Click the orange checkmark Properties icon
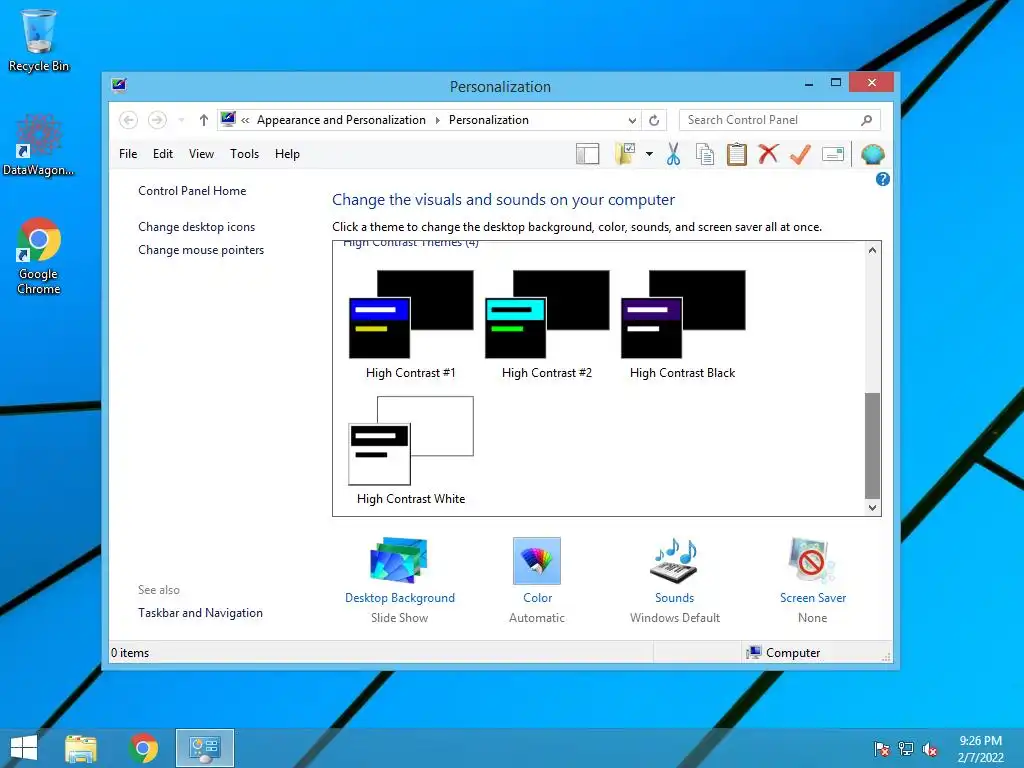This screenshot has width=1024, height=768. tap(800, 155)
